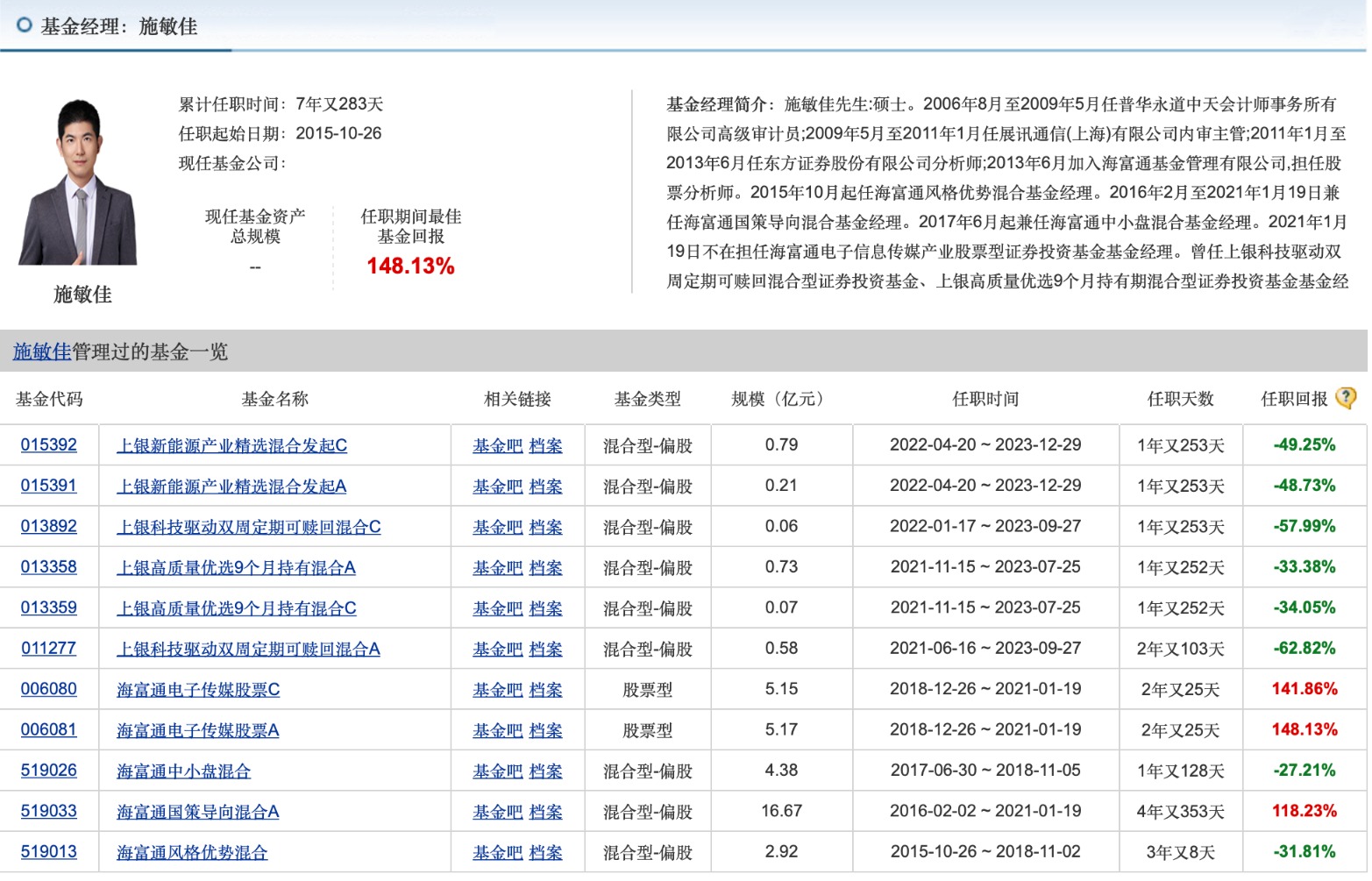Open 海富通电子传媒股票A fund page
Image resolution: width=1372 pixels, height=881 pixels.
click(198, 730)
